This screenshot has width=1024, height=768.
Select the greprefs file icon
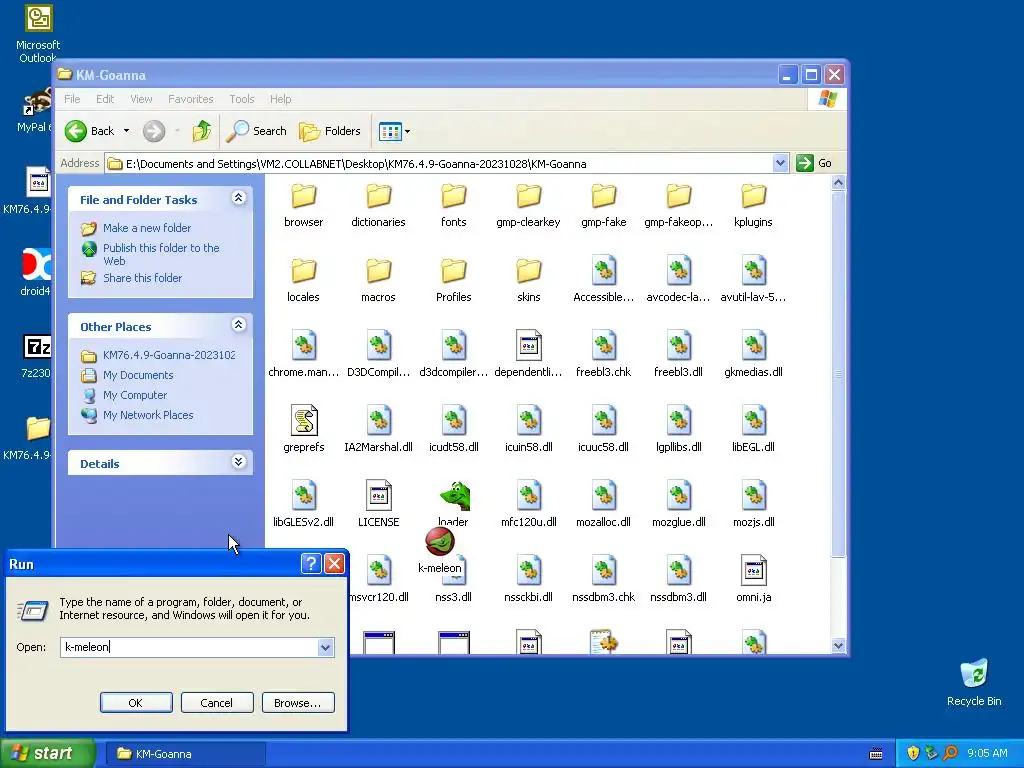(304, 421)
